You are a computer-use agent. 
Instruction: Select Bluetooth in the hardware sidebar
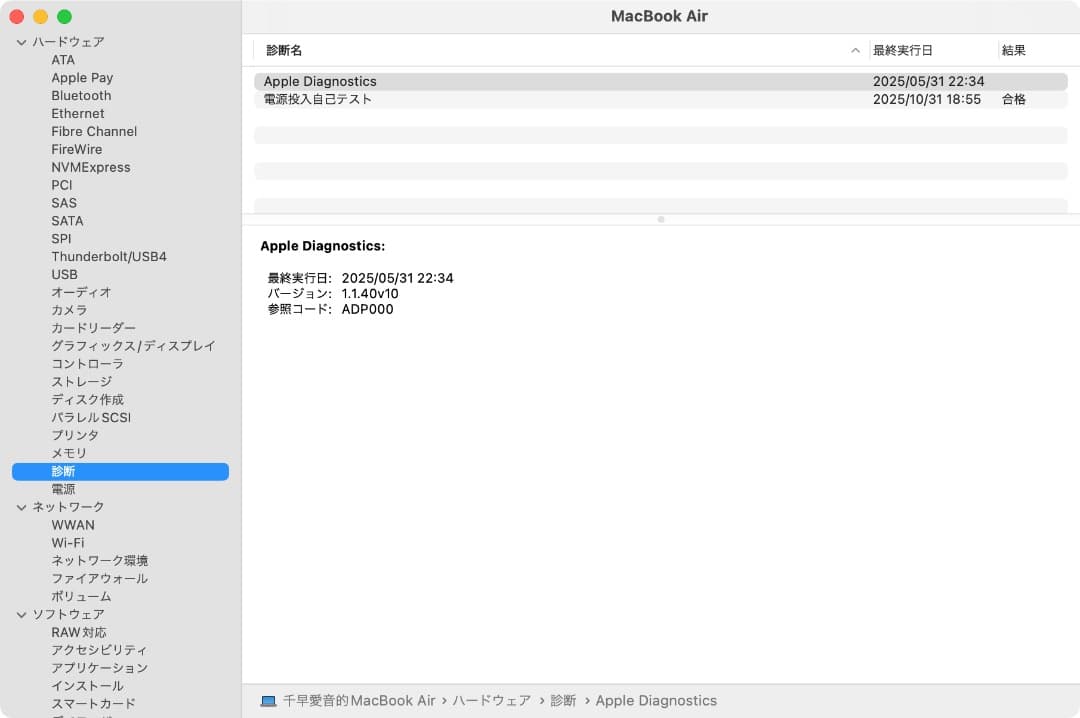[x=81, y=95]
